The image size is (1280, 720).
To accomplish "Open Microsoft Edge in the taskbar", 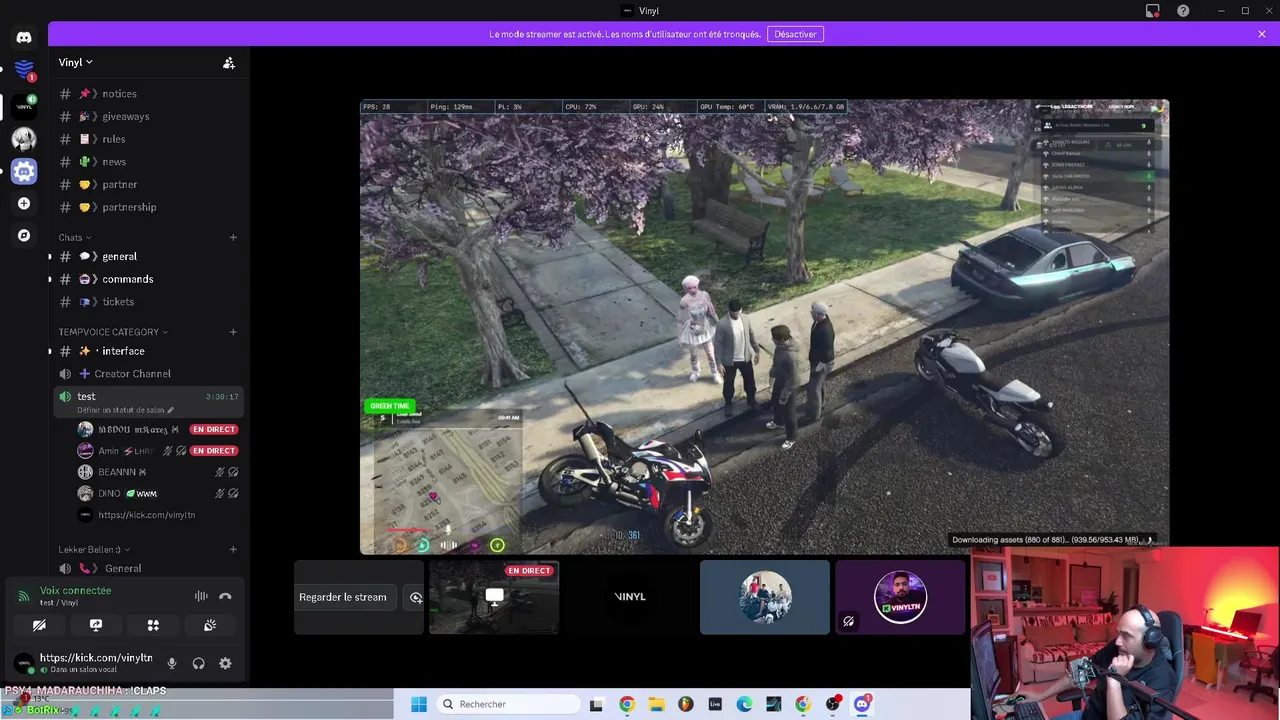I will pos(744,704).
